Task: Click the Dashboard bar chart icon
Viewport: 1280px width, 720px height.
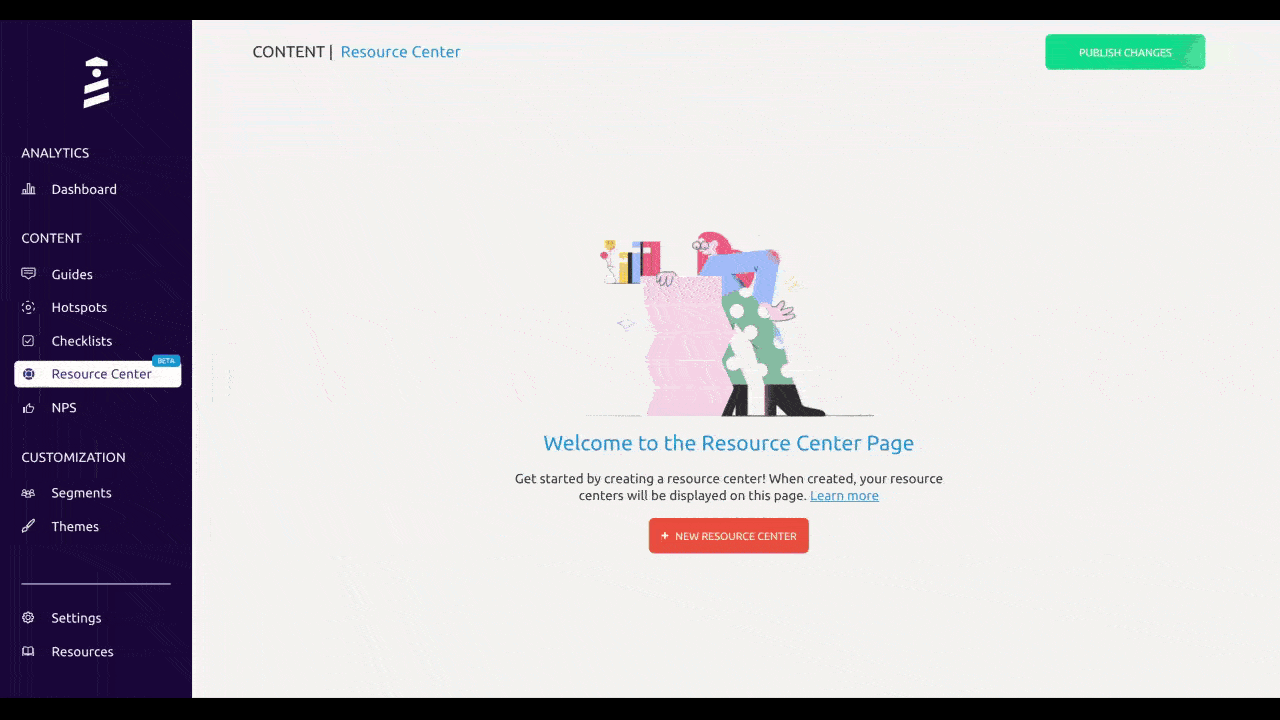Action: click(x=29, y=189)
